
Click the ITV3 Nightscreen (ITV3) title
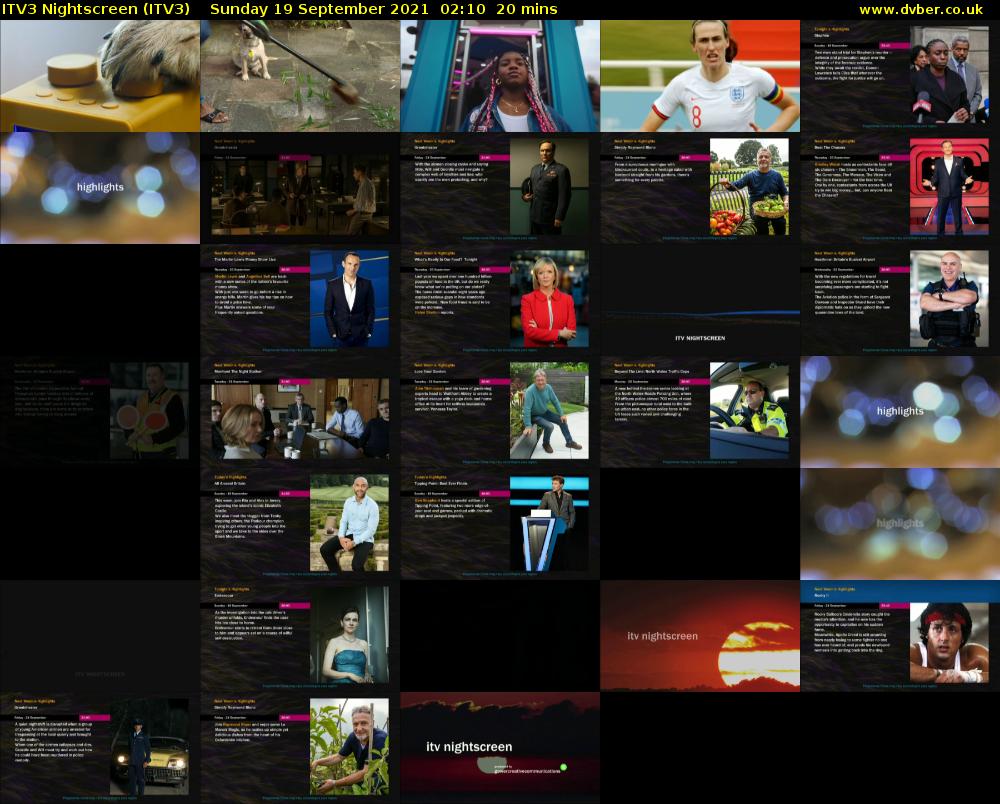tap(96, 9)
